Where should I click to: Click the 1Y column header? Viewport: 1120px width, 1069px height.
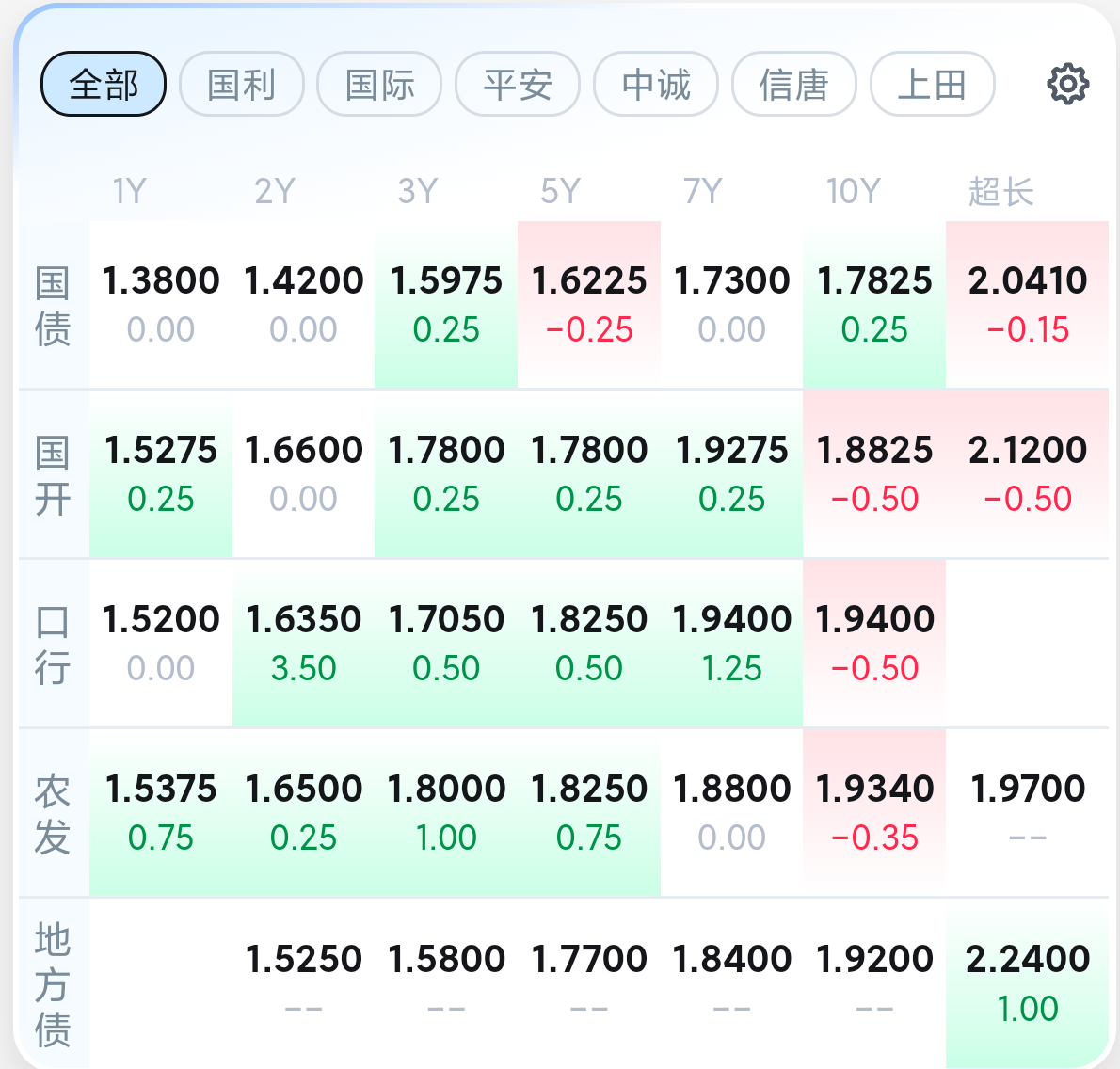tap(129, 191)
